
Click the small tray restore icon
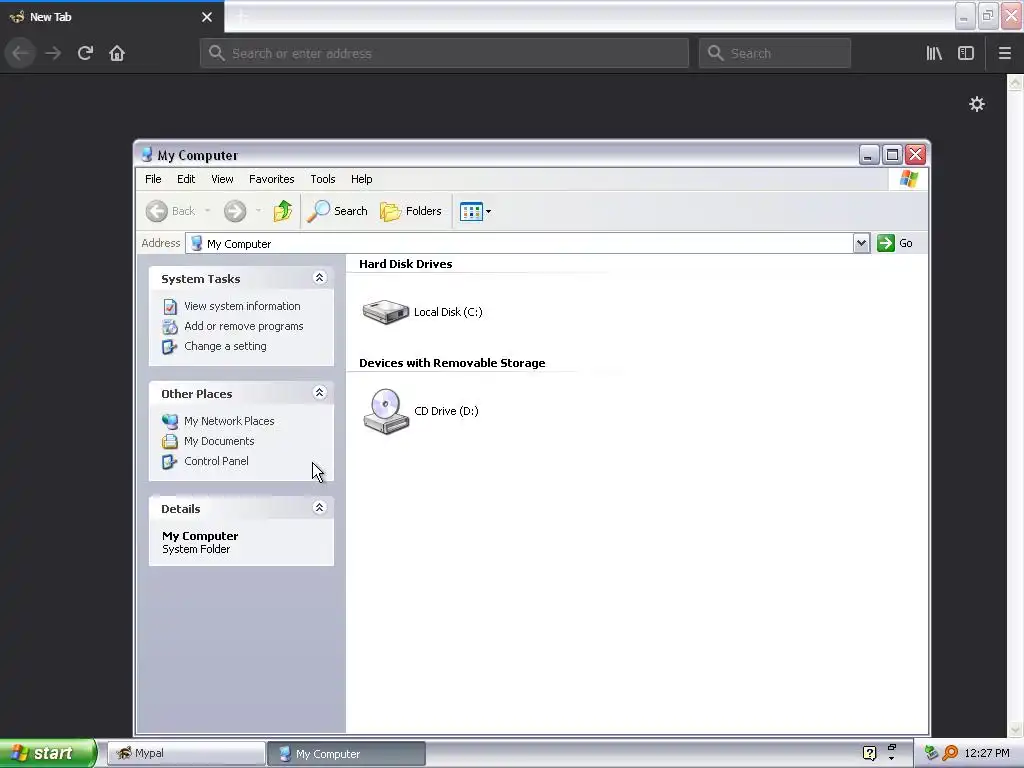click(891, 747)
